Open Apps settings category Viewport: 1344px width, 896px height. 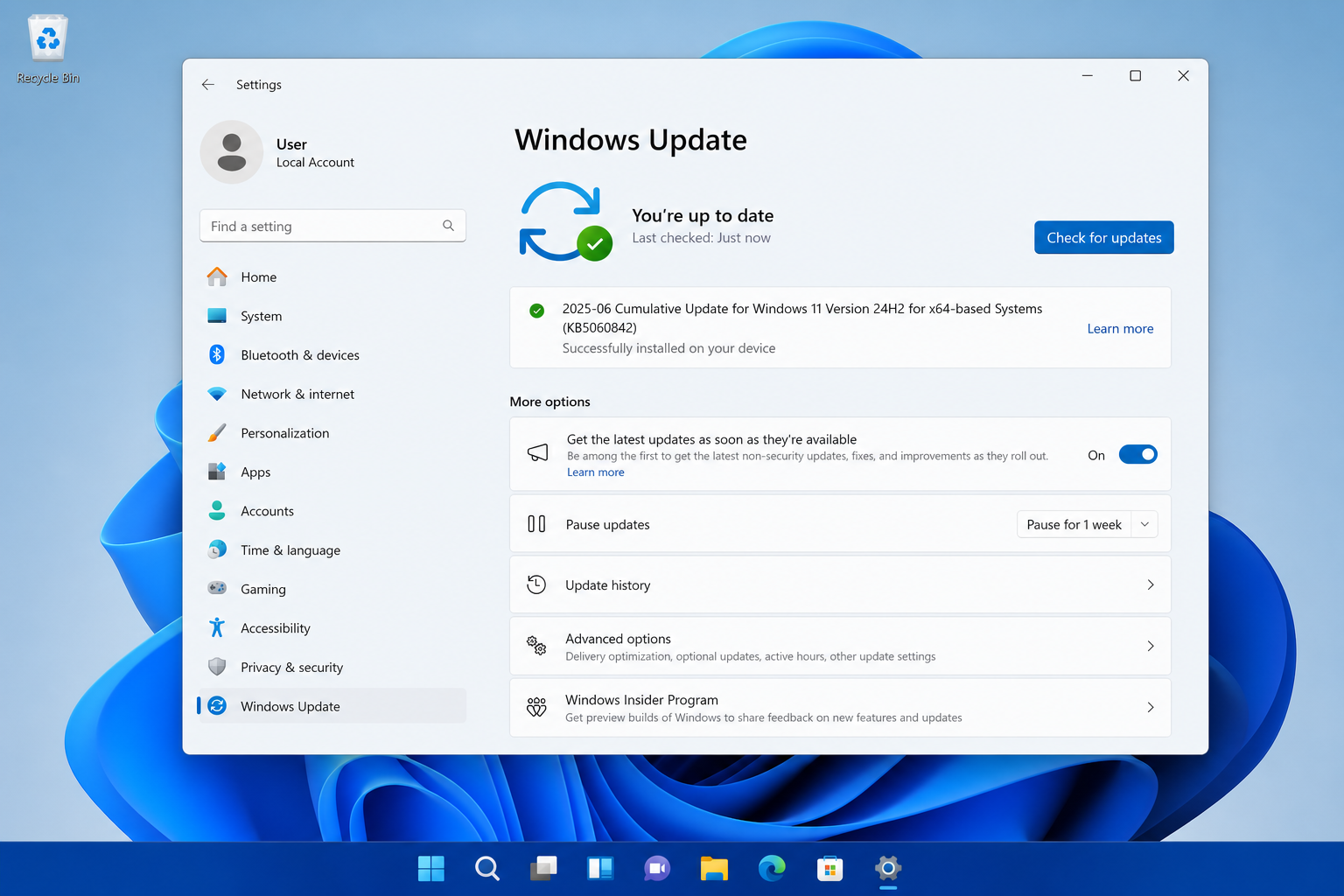coord(332,472)
